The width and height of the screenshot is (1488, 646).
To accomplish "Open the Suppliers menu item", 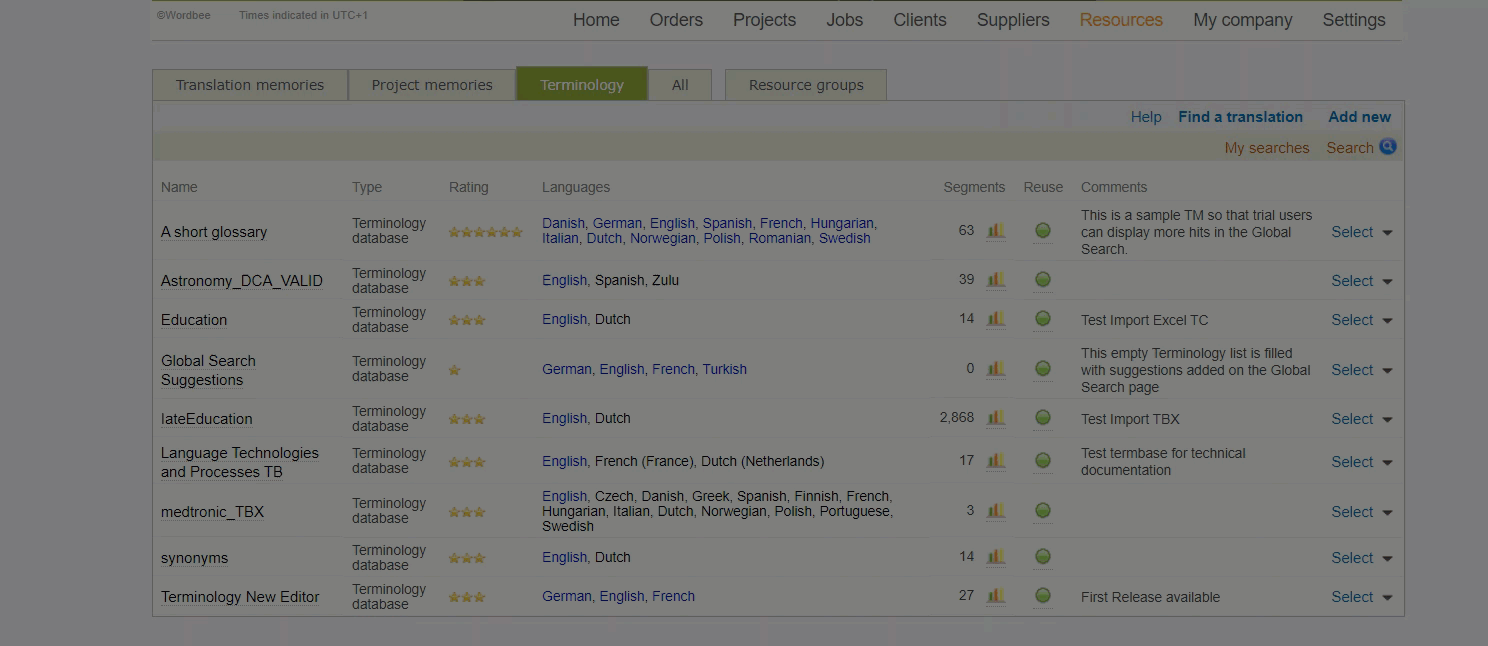I will [1013, 20].
